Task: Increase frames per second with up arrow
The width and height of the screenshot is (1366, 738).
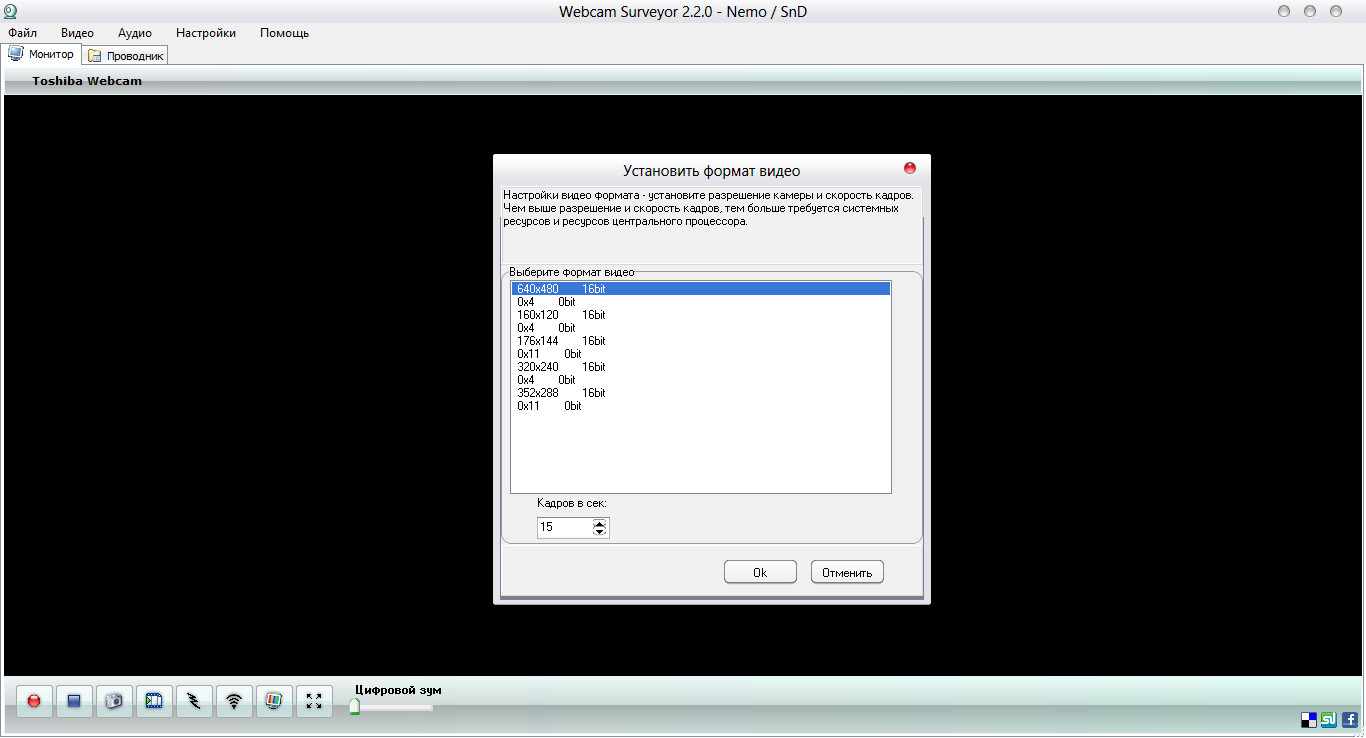Action: click(x=599, y=522)
